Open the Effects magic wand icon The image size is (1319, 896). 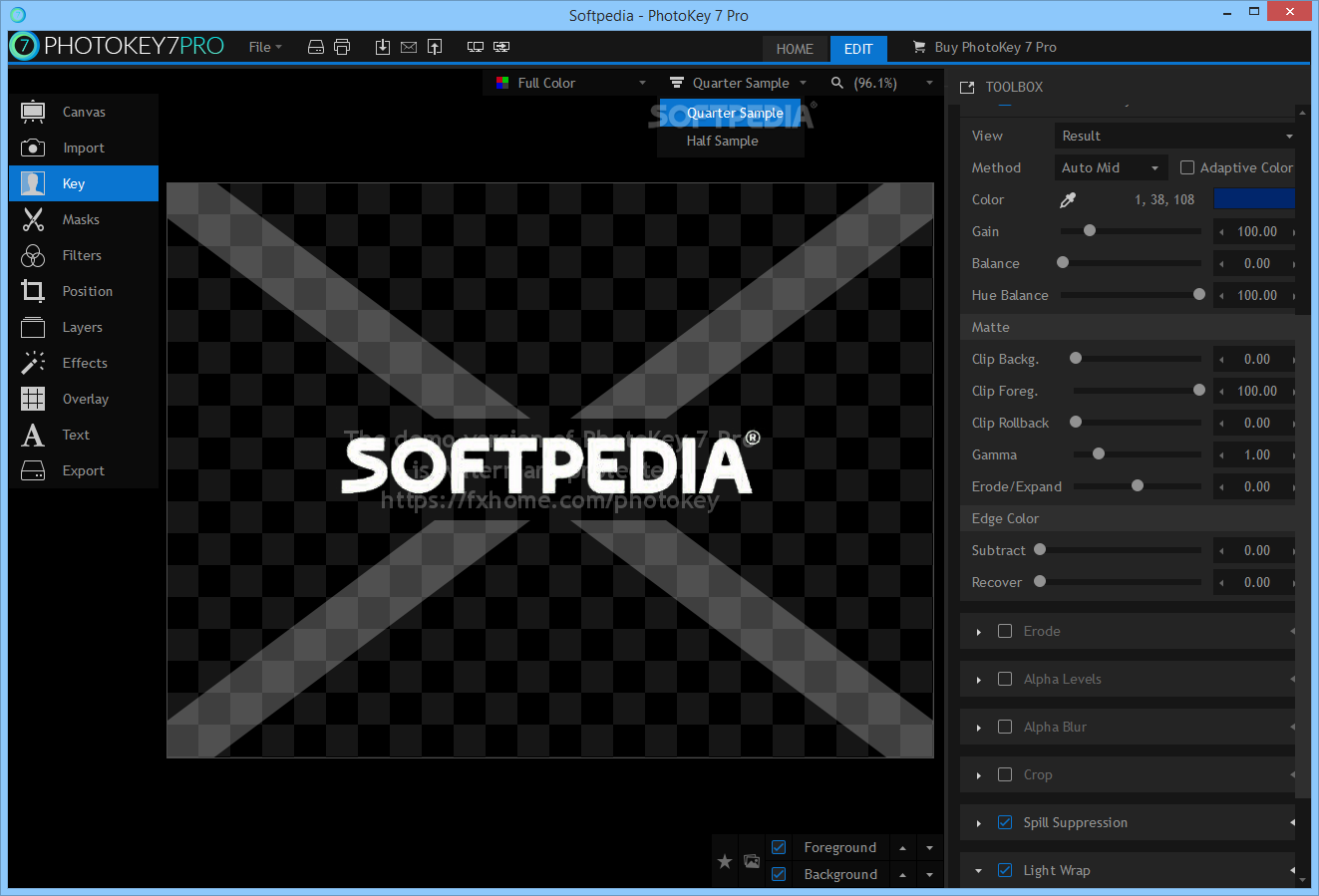[x=33, y=363]
